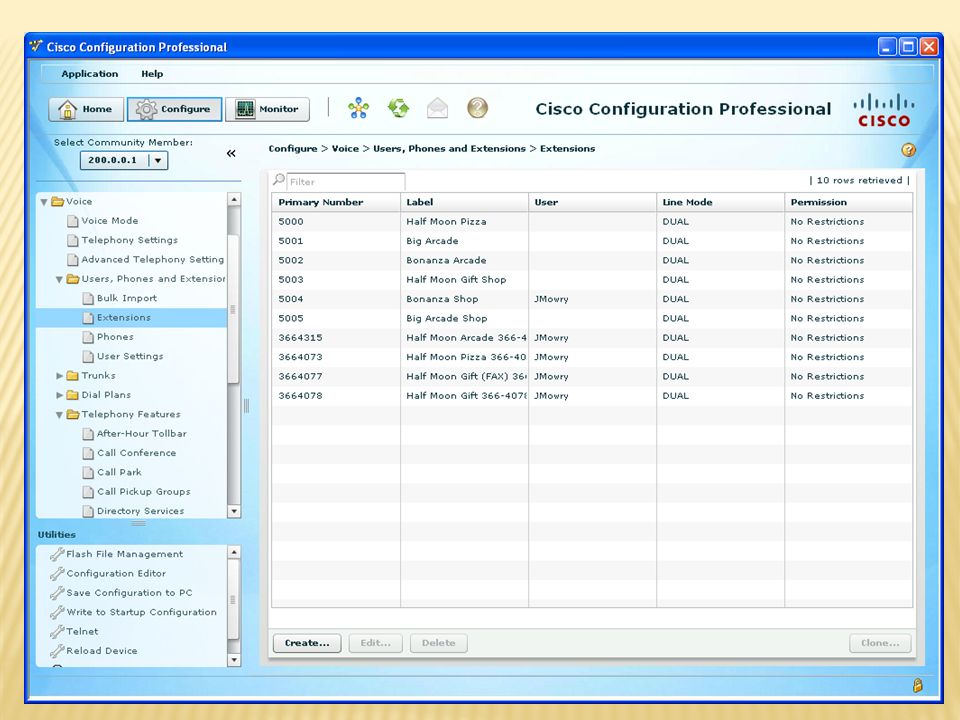
Task: Collapse Users, Phones and Extensions folder
Action: pos(59,279)
